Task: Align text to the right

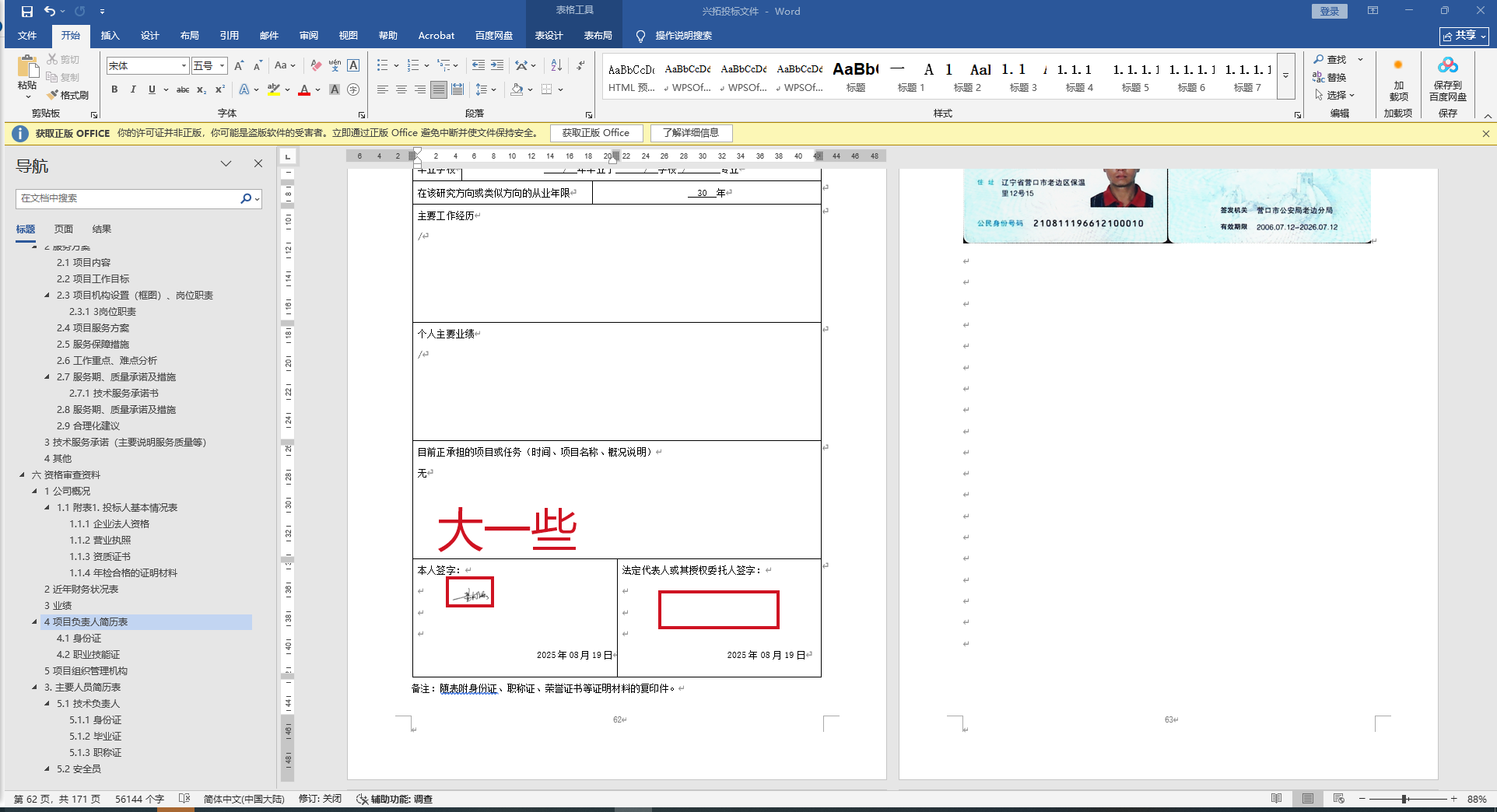Action: [x=420, y=89]
